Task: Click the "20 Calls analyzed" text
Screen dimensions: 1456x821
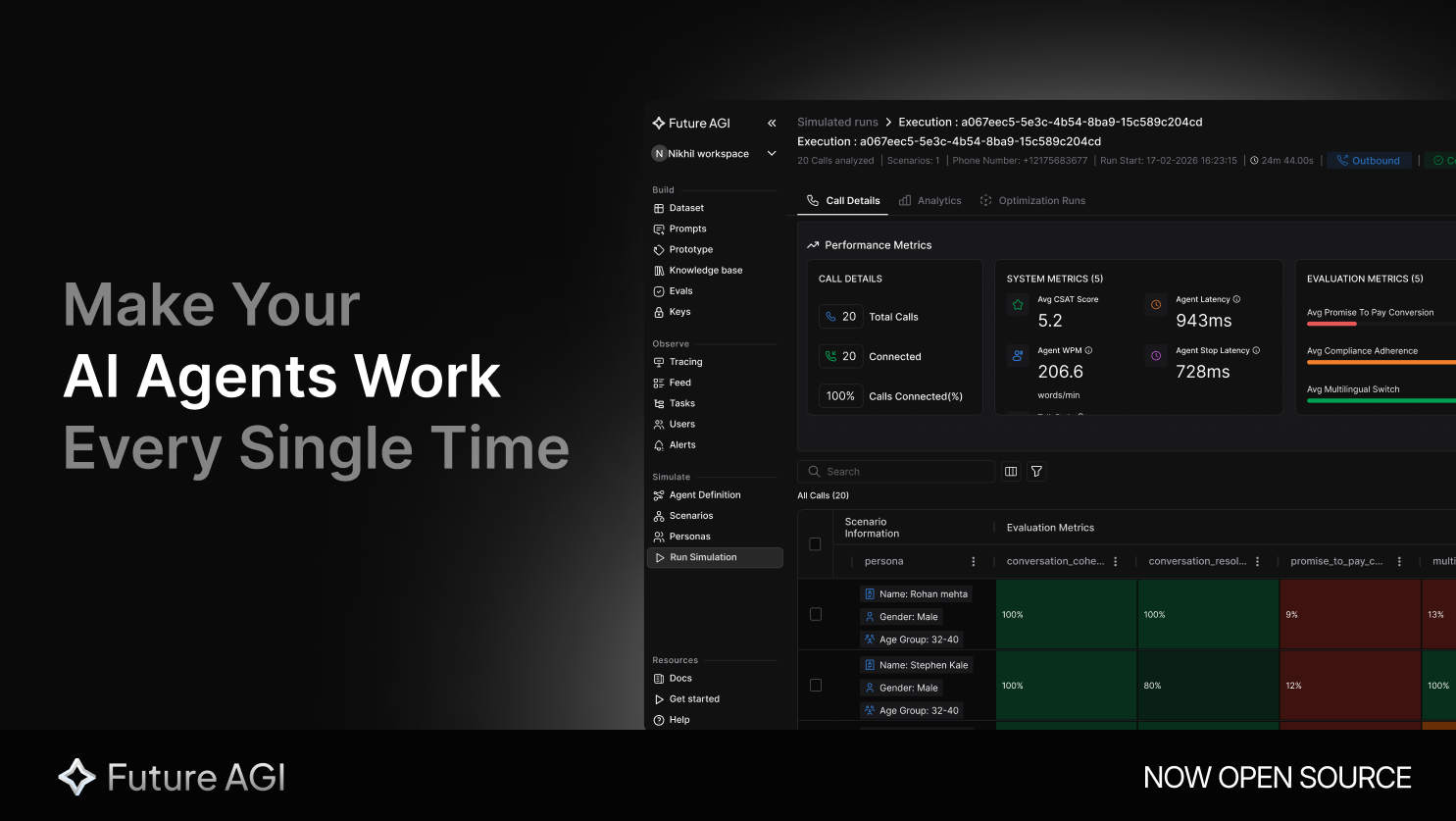Action: coord(835,161)
